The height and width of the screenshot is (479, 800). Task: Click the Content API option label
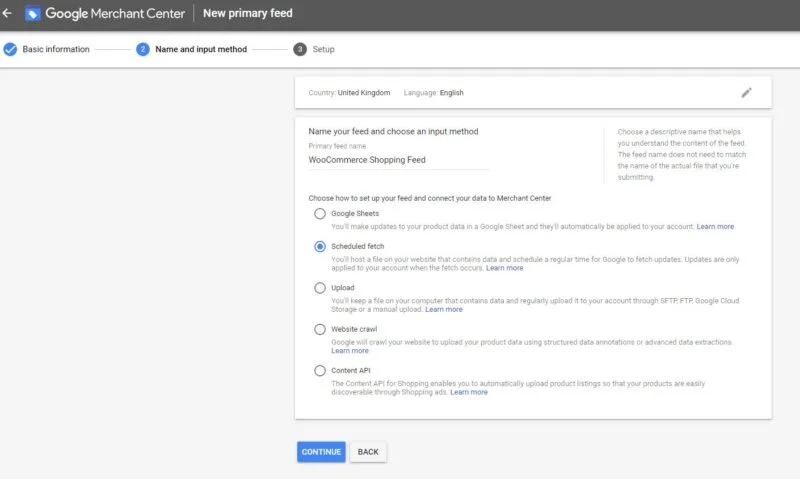351,370
